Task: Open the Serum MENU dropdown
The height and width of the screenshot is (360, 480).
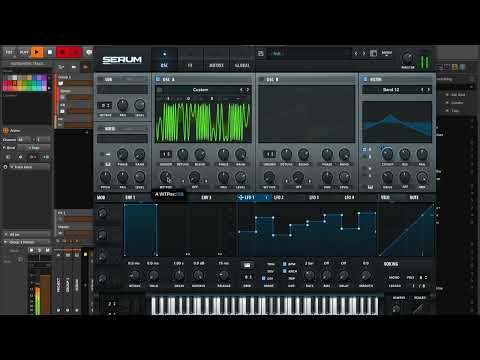Action: point(387,53)
